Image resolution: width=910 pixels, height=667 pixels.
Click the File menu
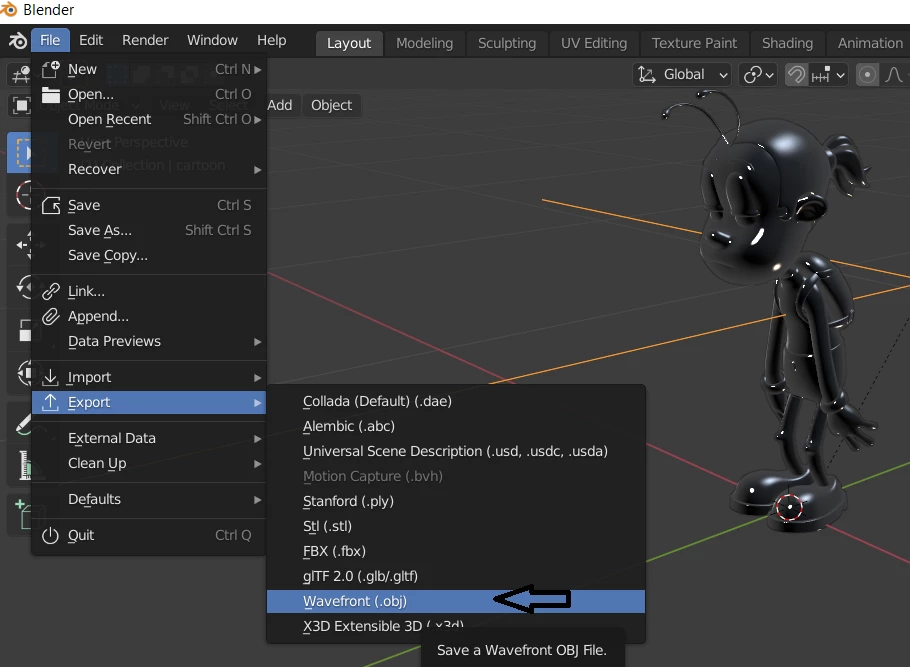pos(50,40)
